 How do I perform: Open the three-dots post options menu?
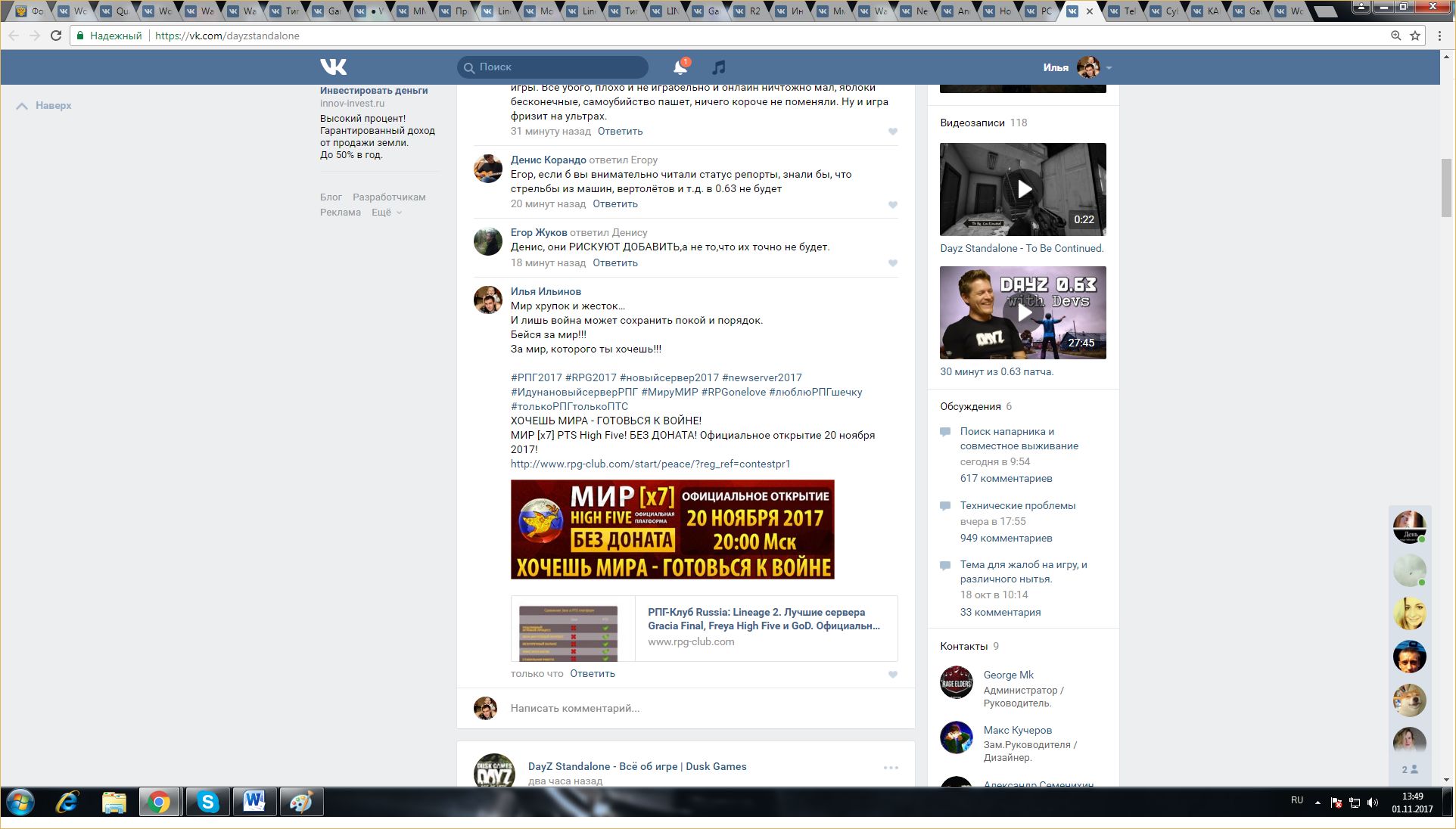pyautogui.click(x=891, y=768)
